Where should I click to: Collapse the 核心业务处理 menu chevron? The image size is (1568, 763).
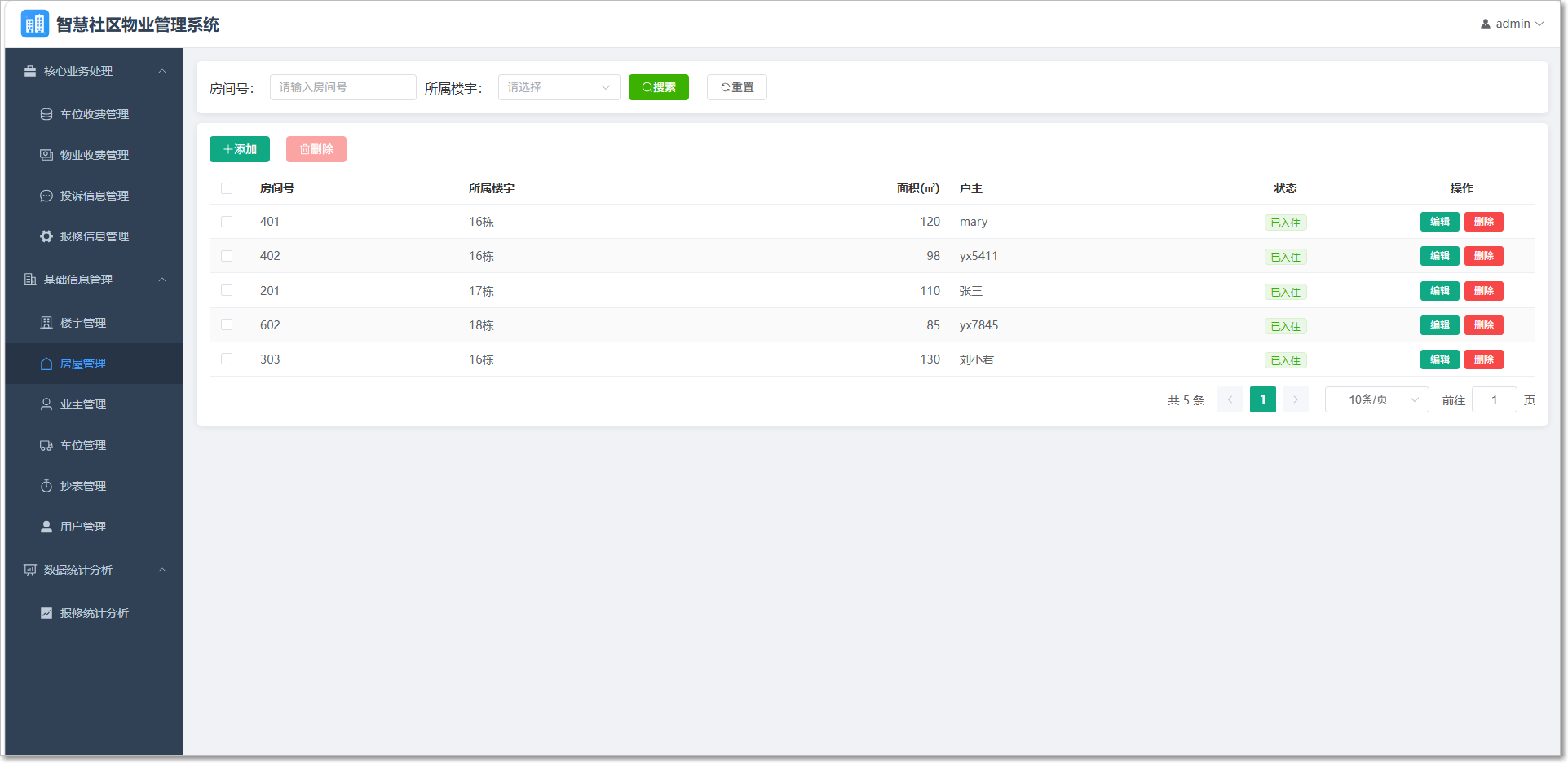(162, 71)
